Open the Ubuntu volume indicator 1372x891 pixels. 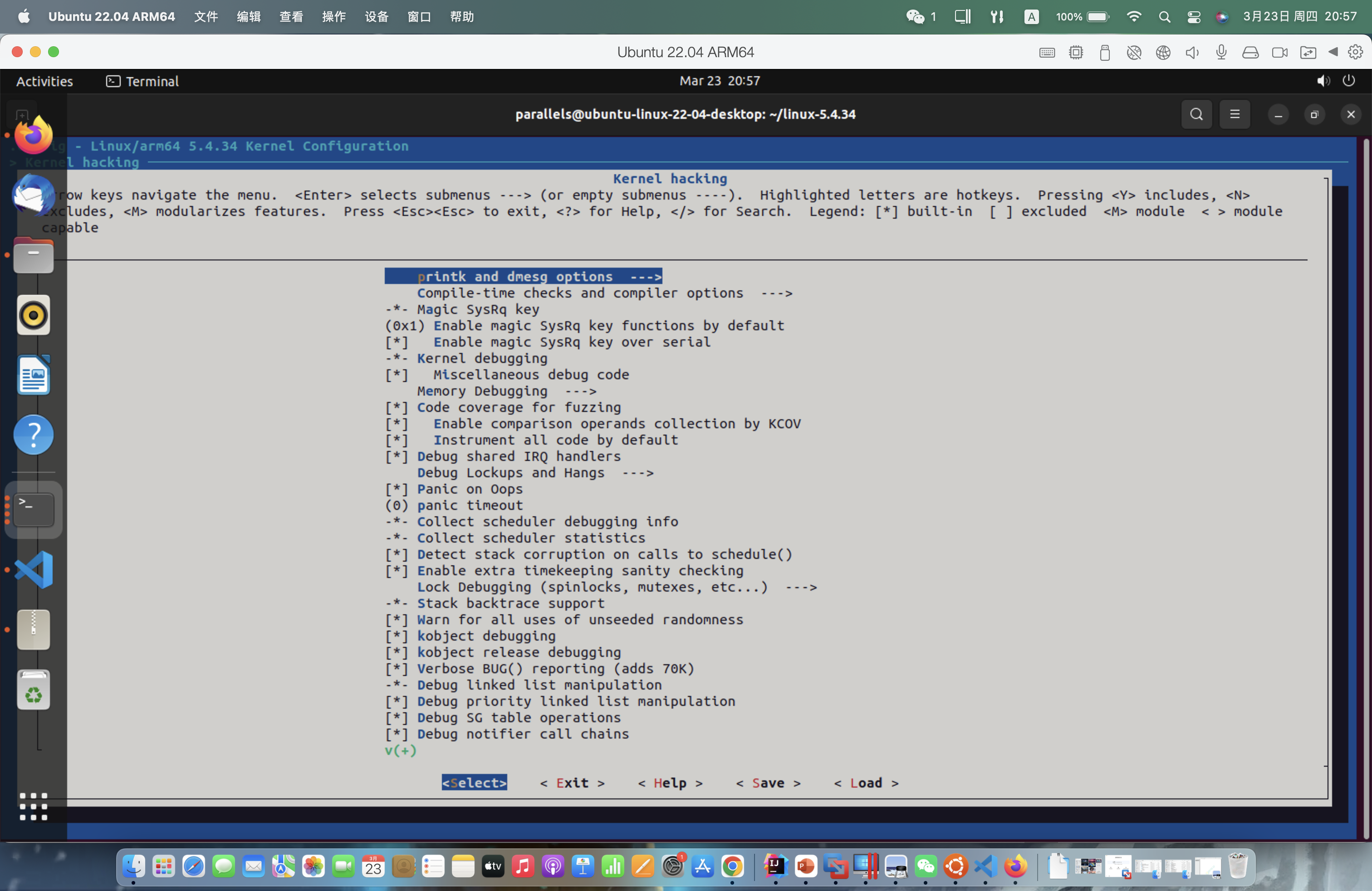(x=1323, y=81)
